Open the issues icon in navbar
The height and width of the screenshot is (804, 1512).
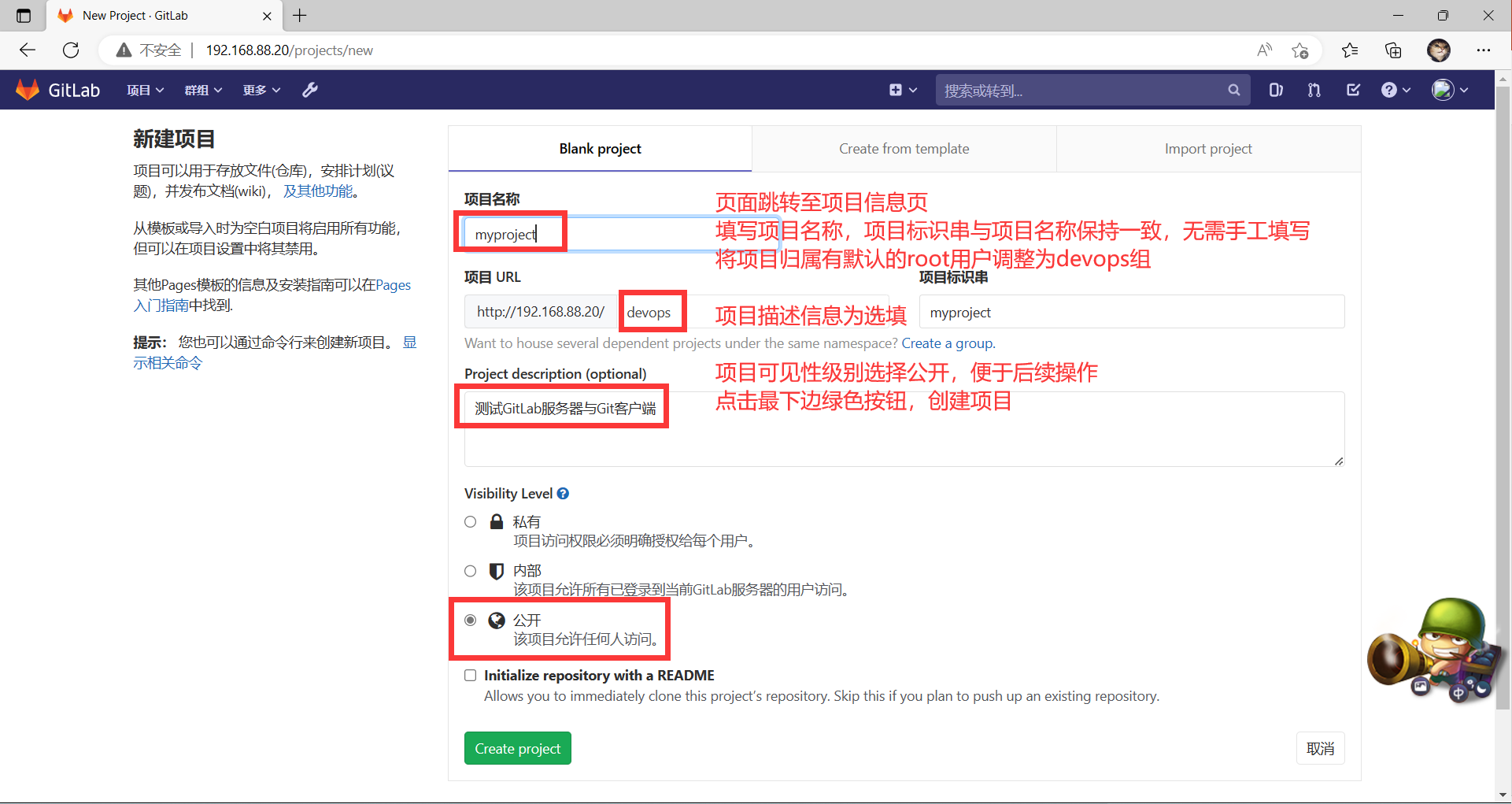click(1276, 90)
